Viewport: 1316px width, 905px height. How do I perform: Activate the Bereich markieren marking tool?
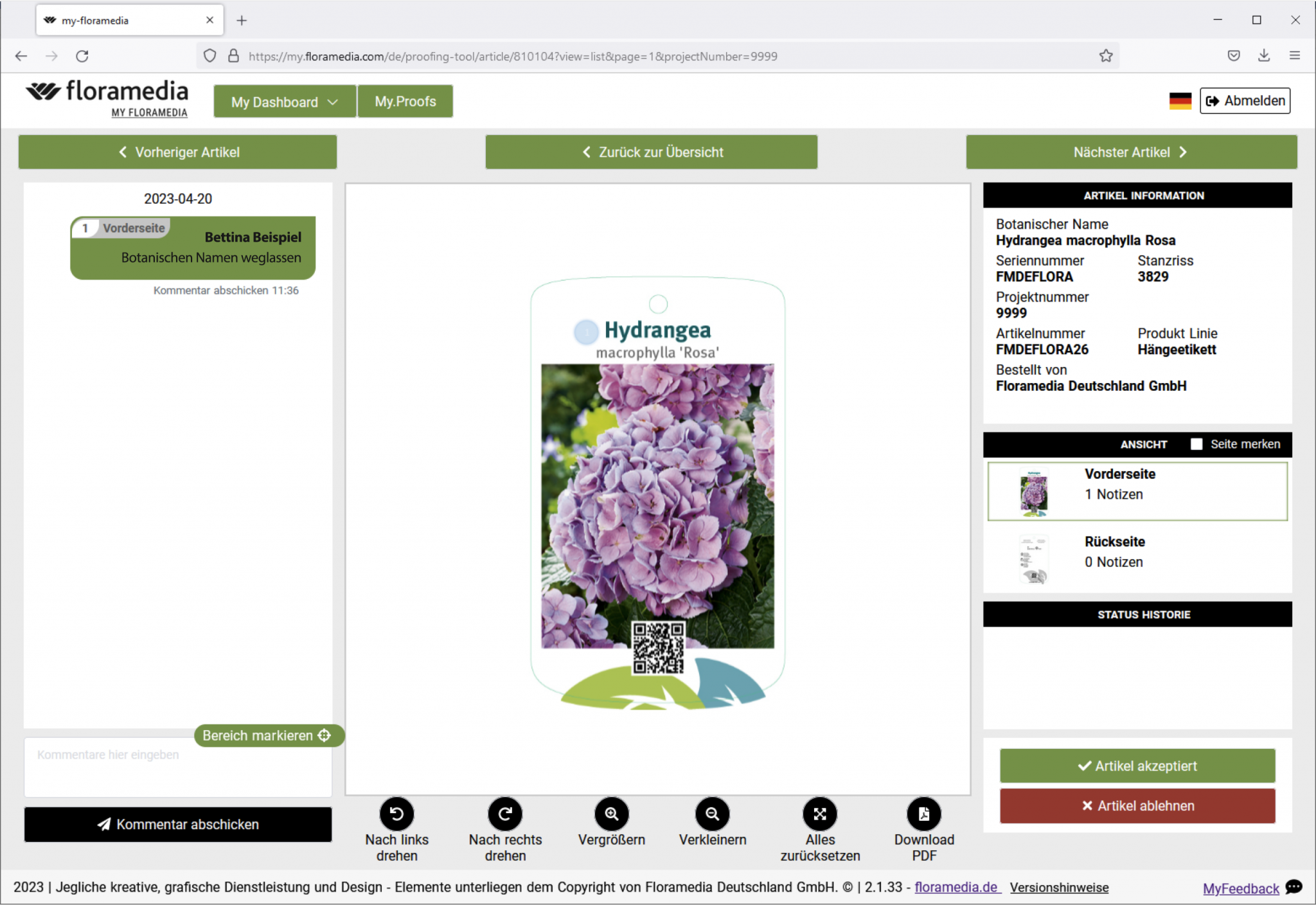pyautogui.click(x=269, y=735)
